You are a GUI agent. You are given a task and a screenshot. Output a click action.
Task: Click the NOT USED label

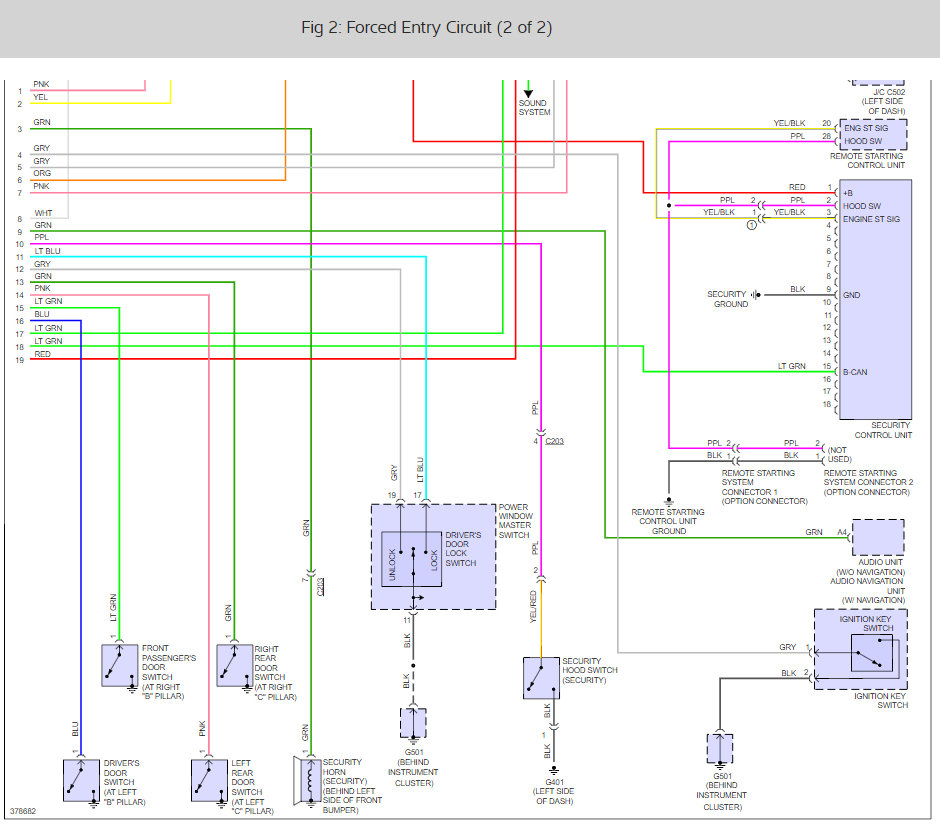[x=839, y=454]
